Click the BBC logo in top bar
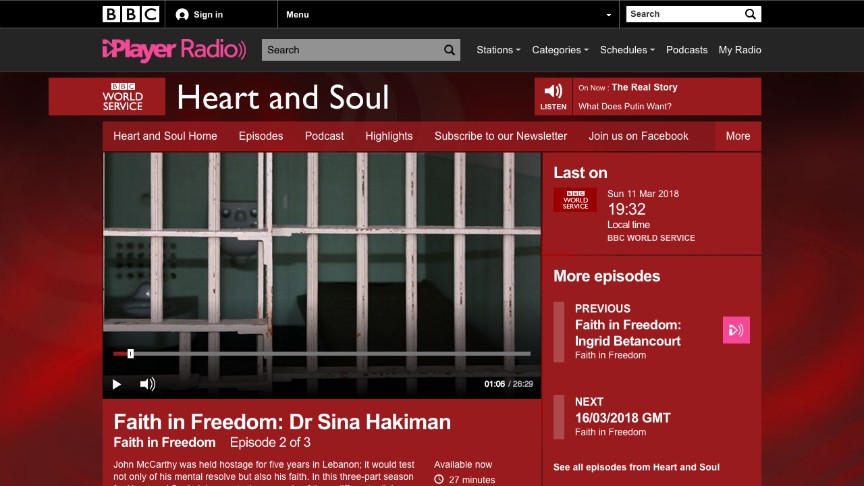Screen dimensions: 864x486 pyautogui.click(x=131, y=14)
